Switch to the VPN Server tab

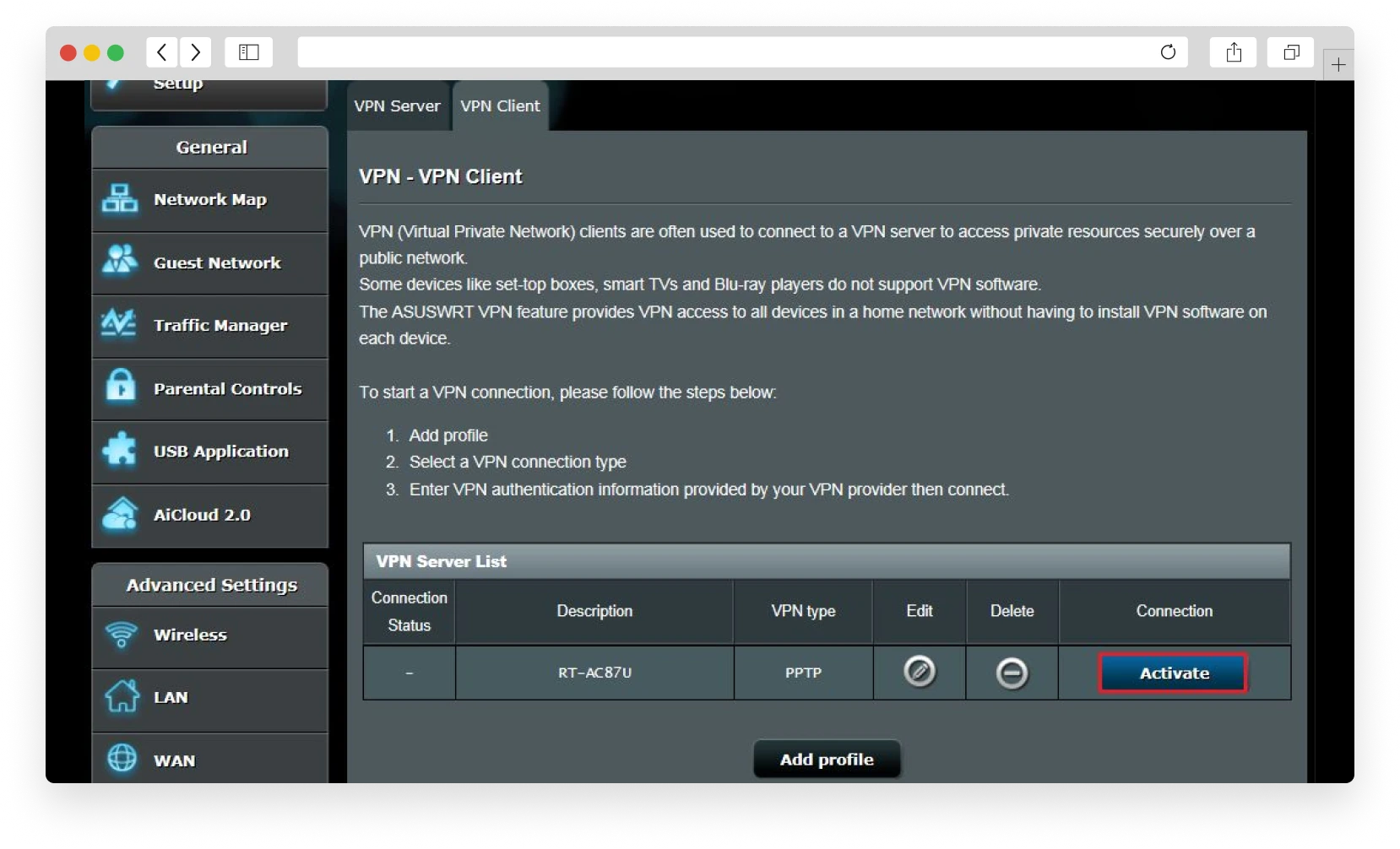coord(397,105)
